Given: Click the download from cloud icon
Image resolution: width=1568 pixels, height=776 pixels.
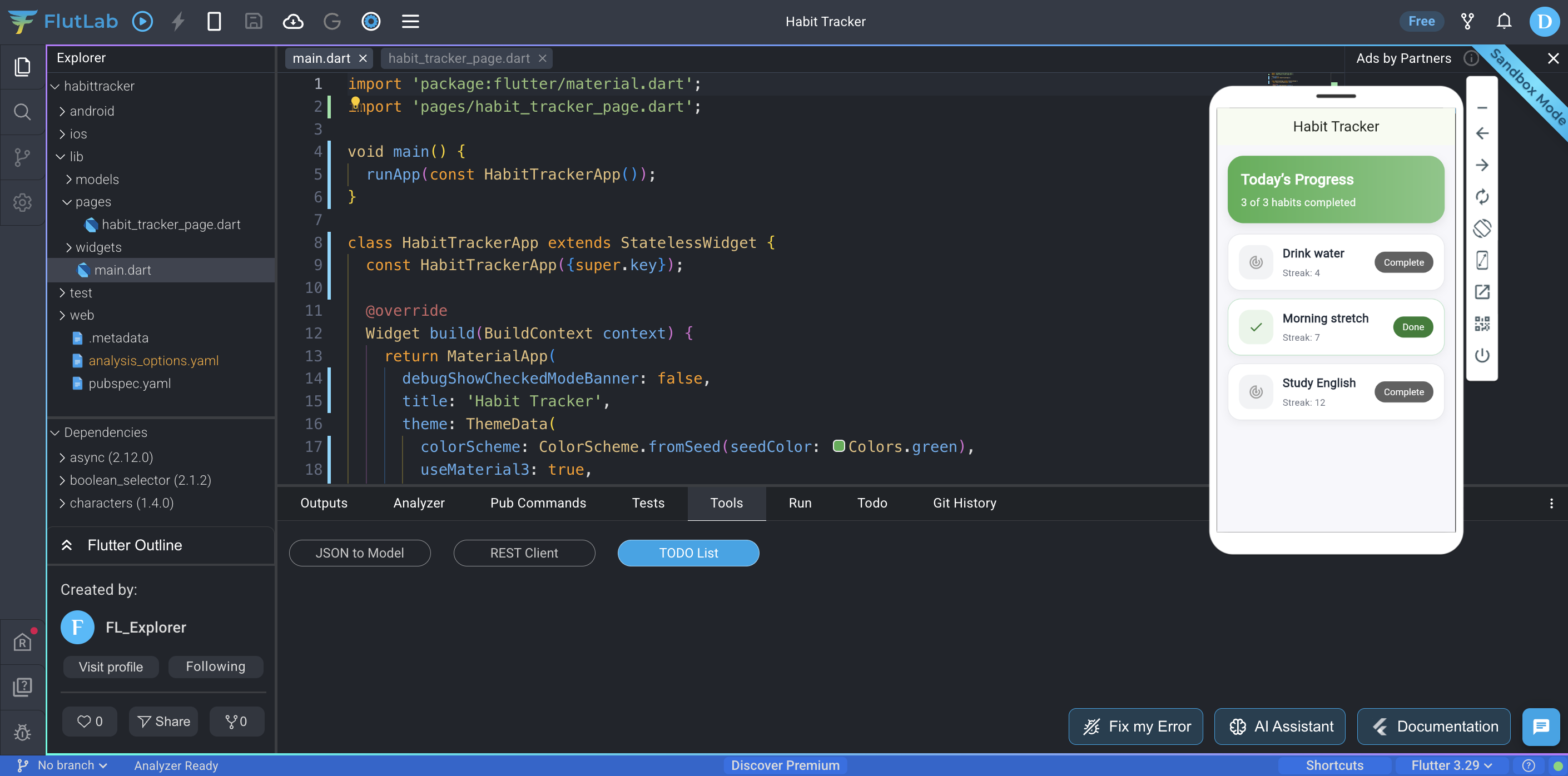Looking at the screenshot, I should click(x=293, y=21).
